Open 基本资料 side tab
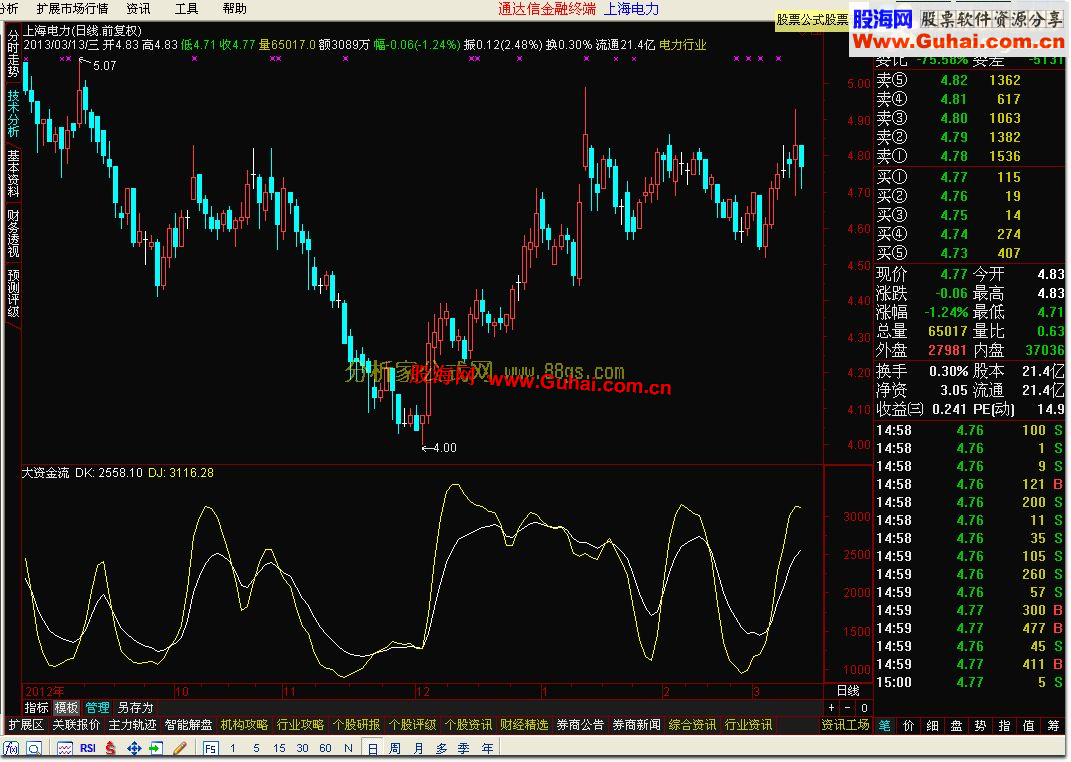This screenshot has width=1071, height=762. coord(13,173)
